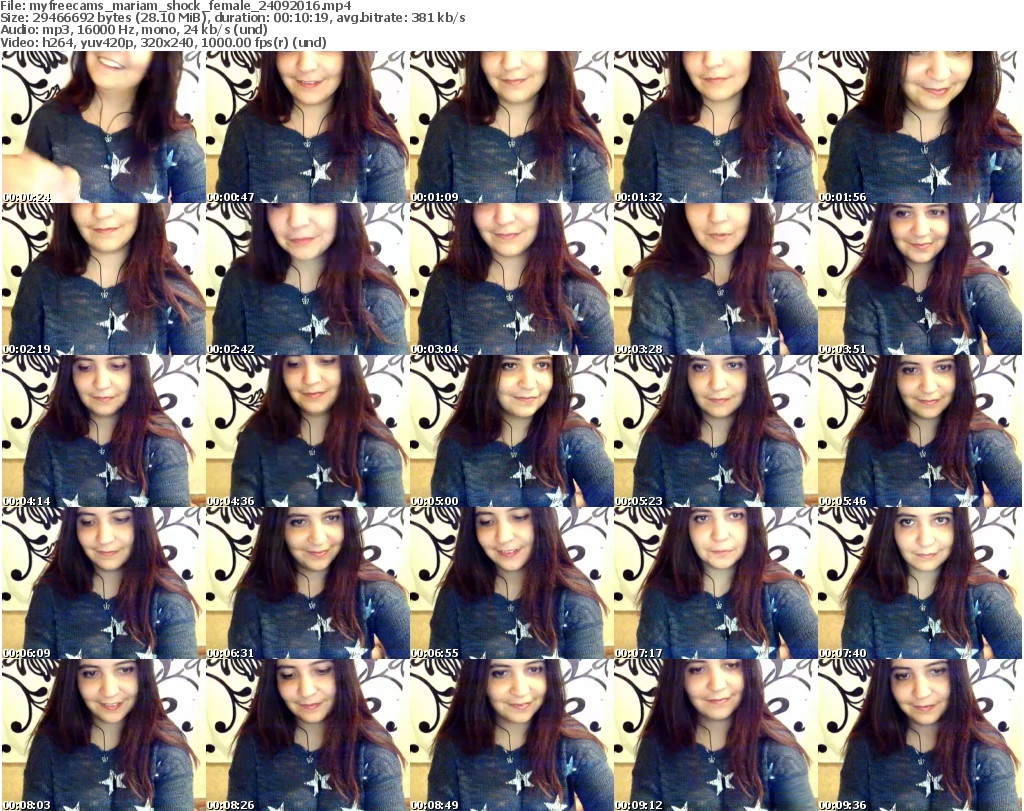The height and width of the screenshot is (811, 1024).
Task: Click the Size and duration info line
Action: pos(232,18)
